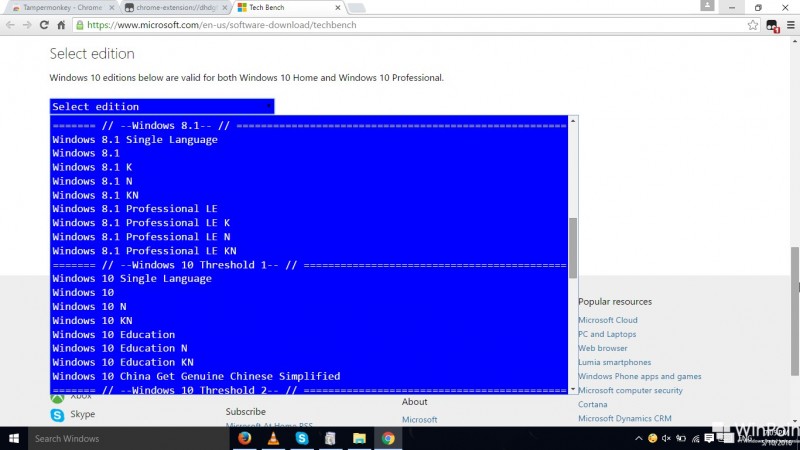Close the Tech Bench tab
800x450 pixels.
coord(337,8)
